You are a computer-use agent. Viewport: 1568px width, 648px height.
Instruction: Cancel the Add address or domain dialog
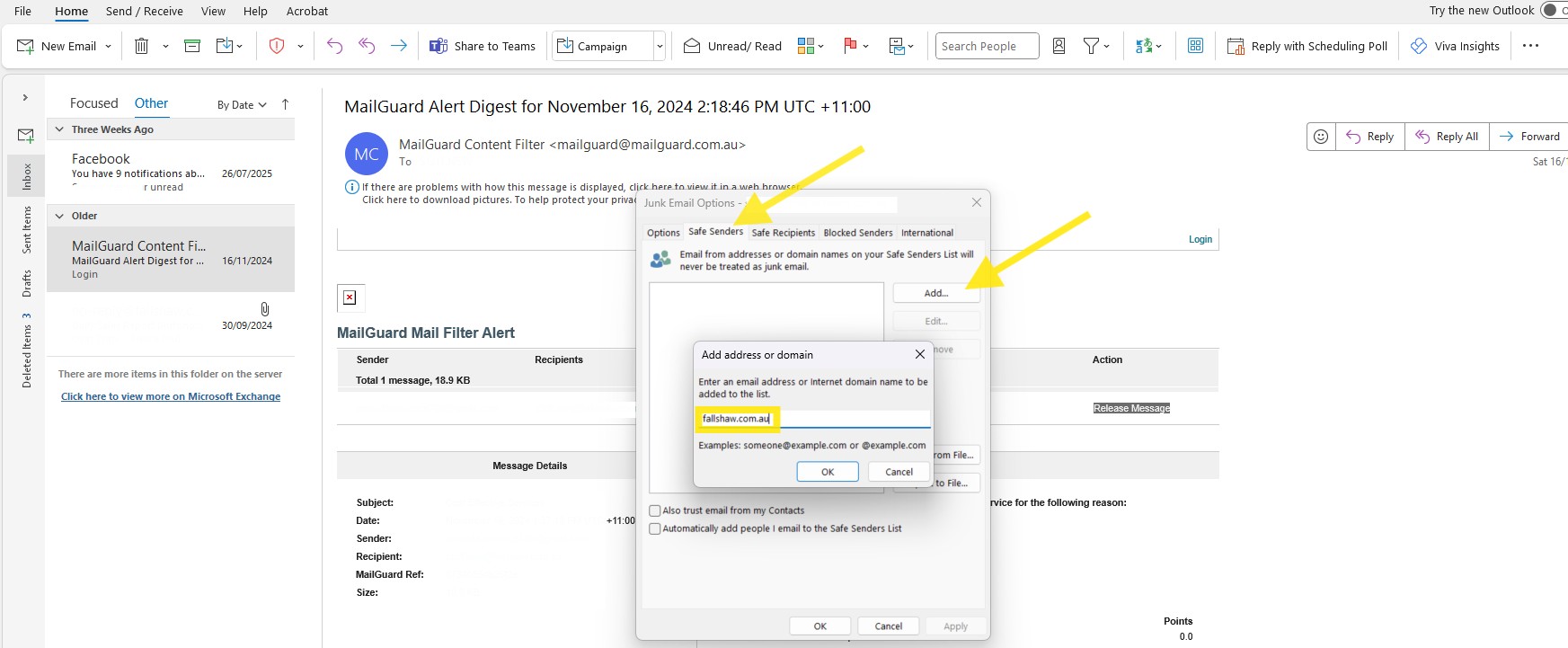point(899,472)
